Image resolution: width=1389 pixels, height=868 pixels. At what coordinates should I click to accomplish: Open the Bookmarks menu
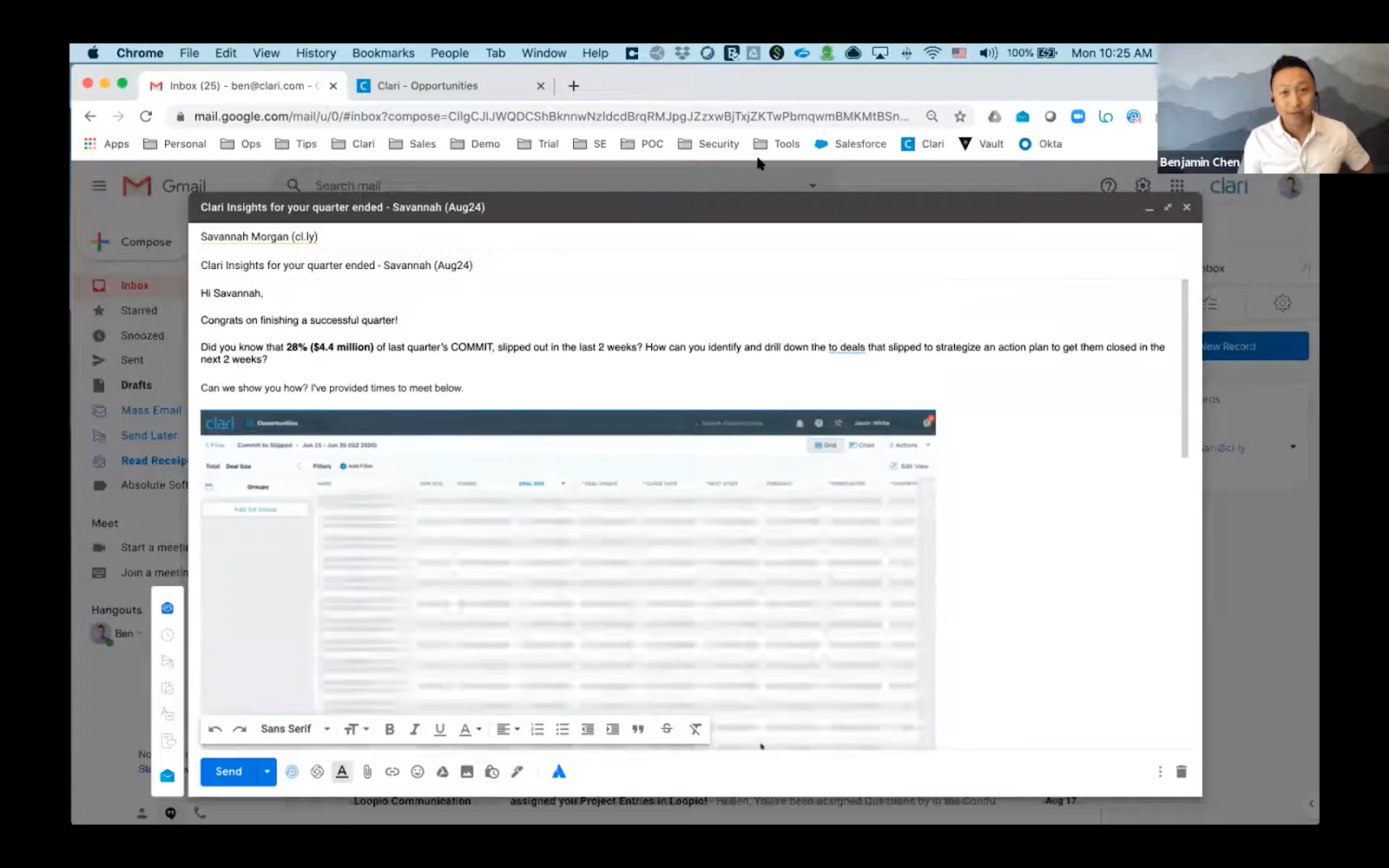[383, 53]
